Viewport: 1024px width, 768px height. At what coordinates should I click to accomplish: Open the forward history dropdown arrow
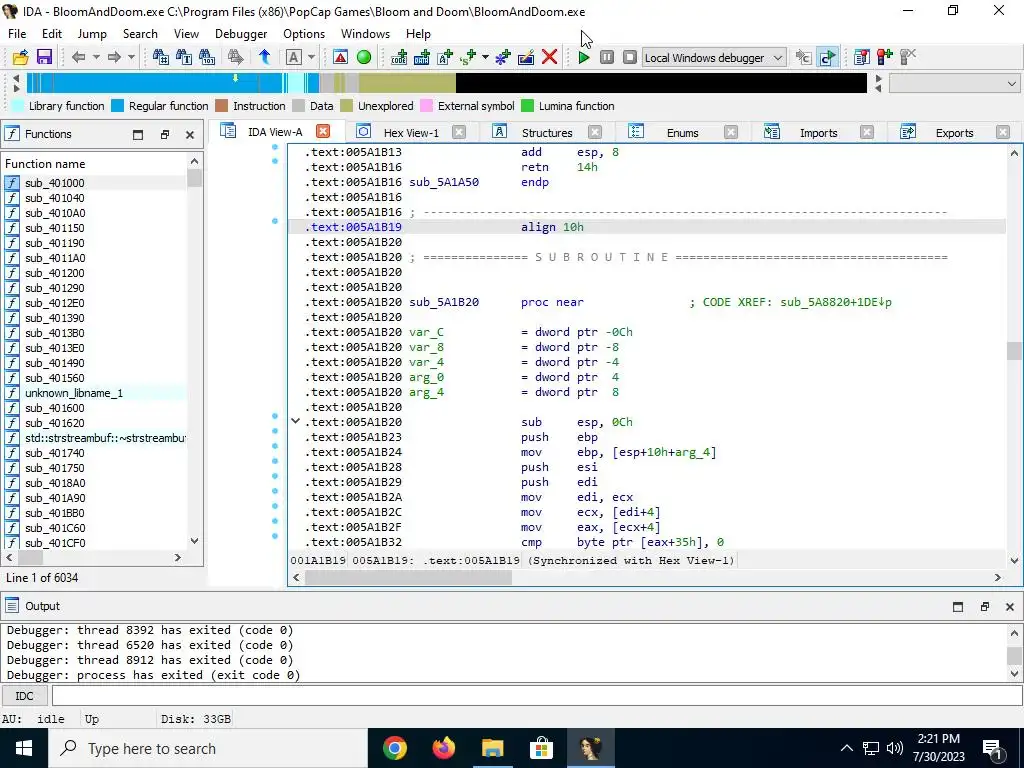pyautogui.click(x=131, y=57)
